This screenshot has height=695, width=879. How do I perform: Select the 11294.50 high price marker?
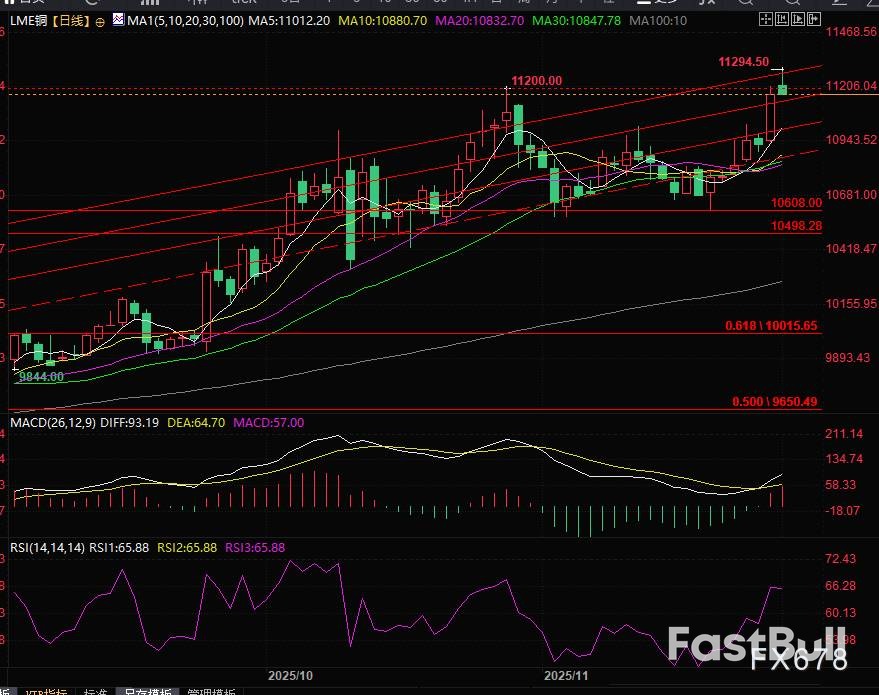click(744, 62)
